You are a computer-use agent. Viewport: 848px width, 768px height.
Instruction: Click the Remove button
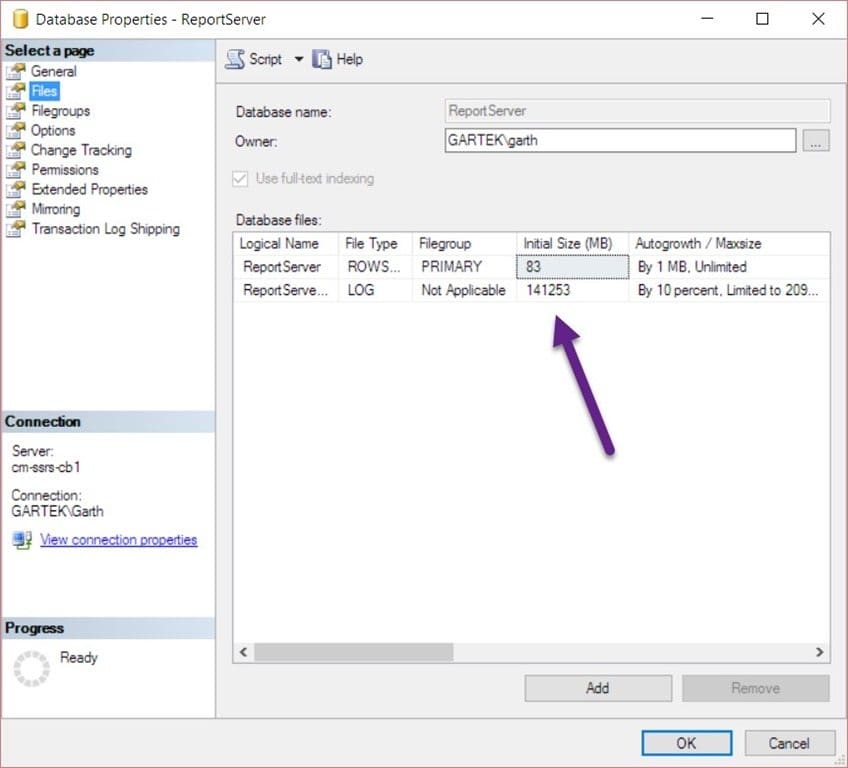point(756,688)
